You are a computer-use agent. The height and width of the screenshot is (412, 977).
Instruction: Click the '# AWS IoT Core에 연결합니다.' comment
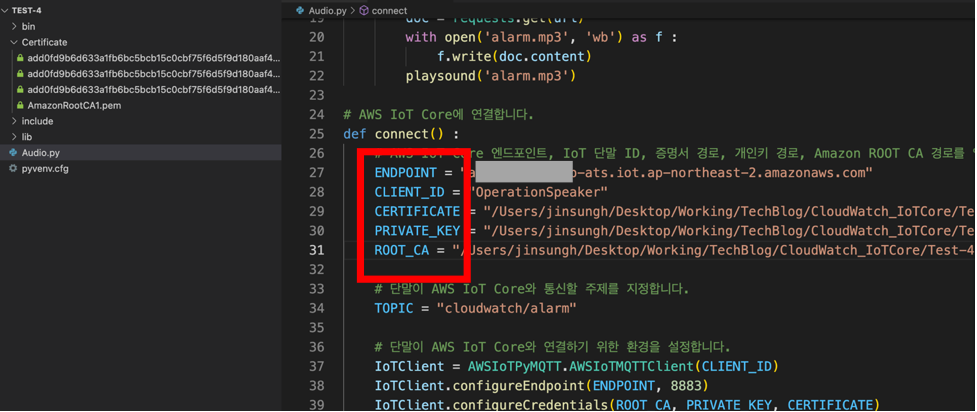tap(439, 115)
